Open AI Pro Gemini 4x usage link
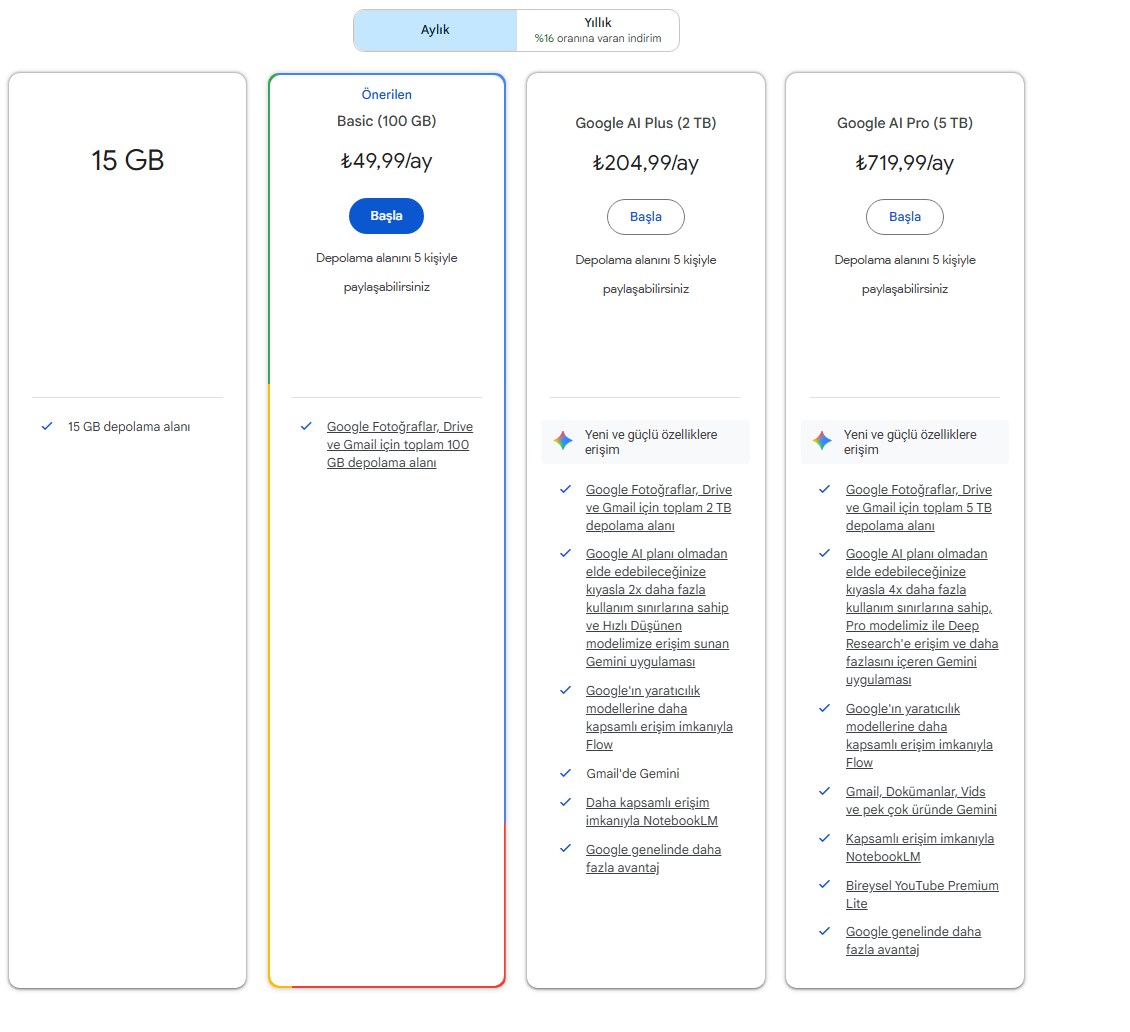This screenshot has width=1130, height=1032. [x=922, y=616]
